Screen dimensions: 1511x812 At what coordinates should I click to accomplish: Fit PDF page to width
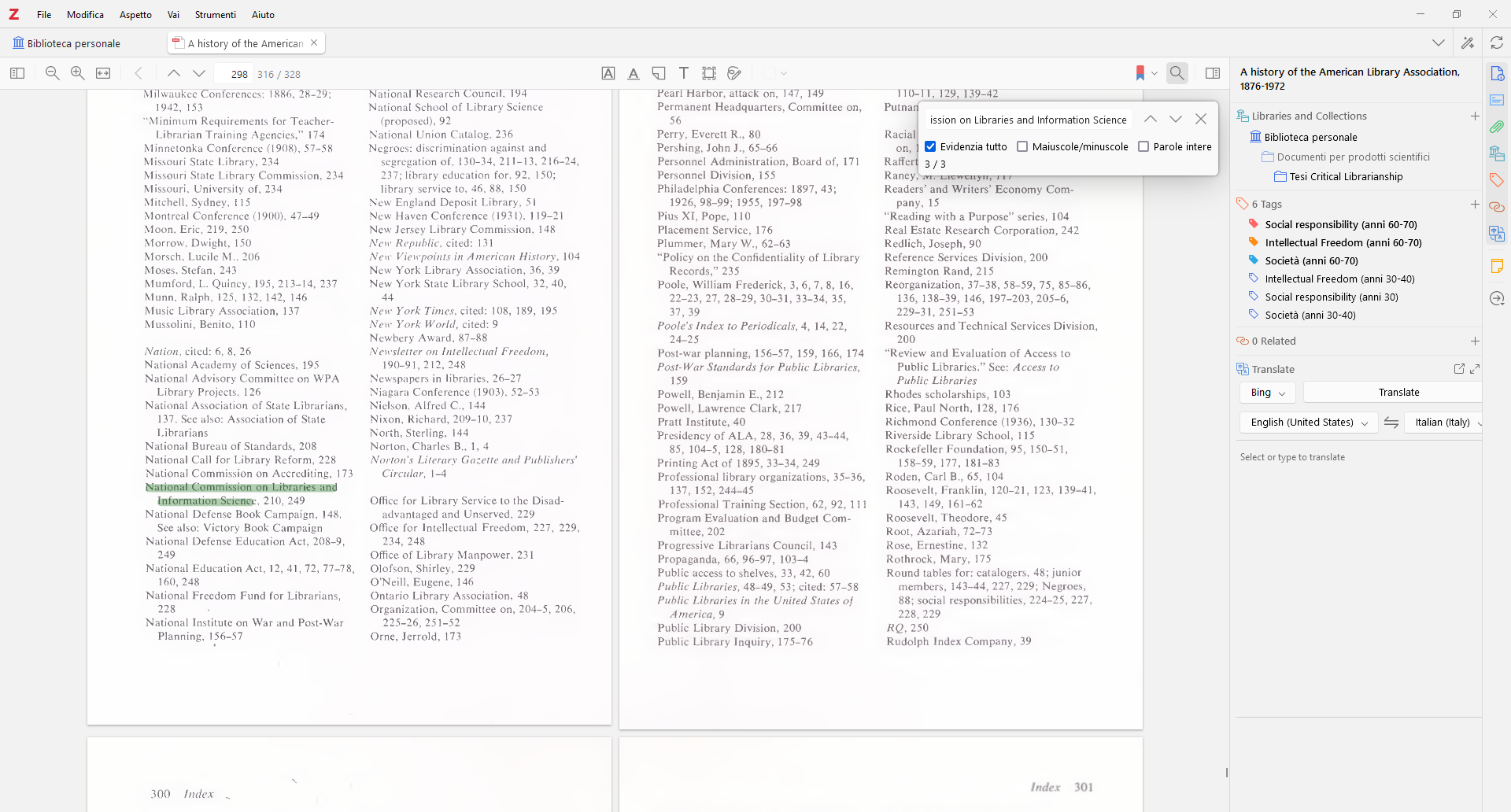(x=103, y=73)
